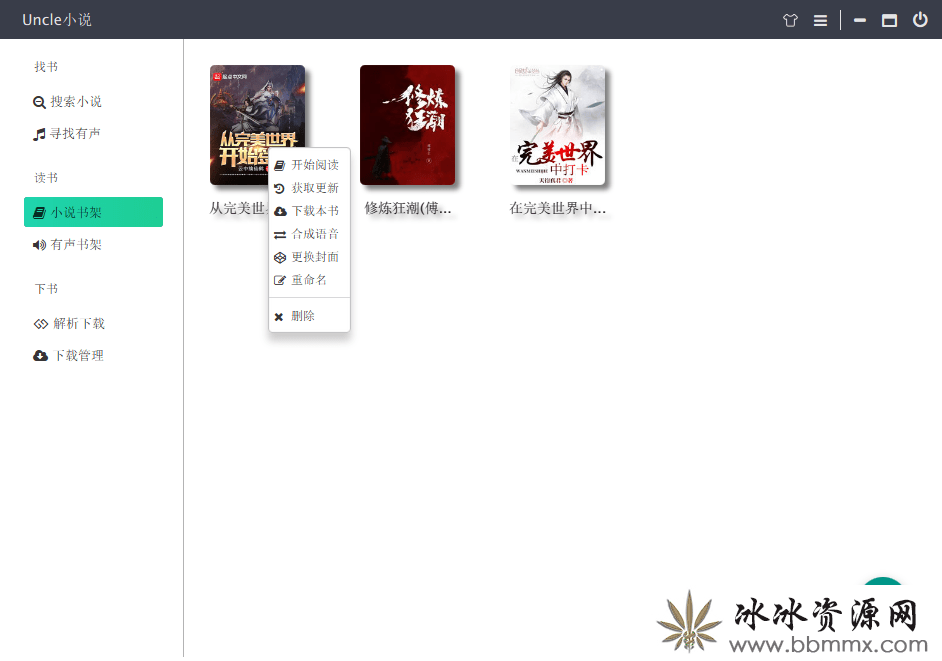Click the Uncle小说 app title
Image resolution: width=942 pixels, height=661 pixels.
click(57, 20)
